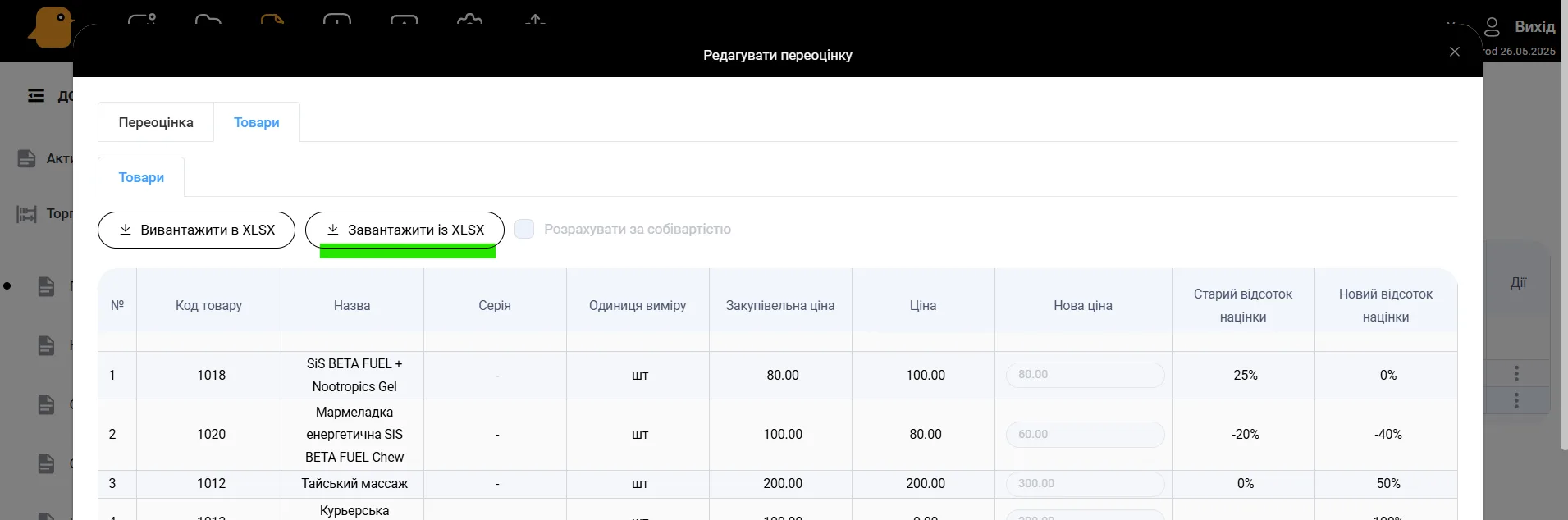Screen dimensions: 1568x520
Task: Switch to the Переоцінка tab
Action: [156, 122]
